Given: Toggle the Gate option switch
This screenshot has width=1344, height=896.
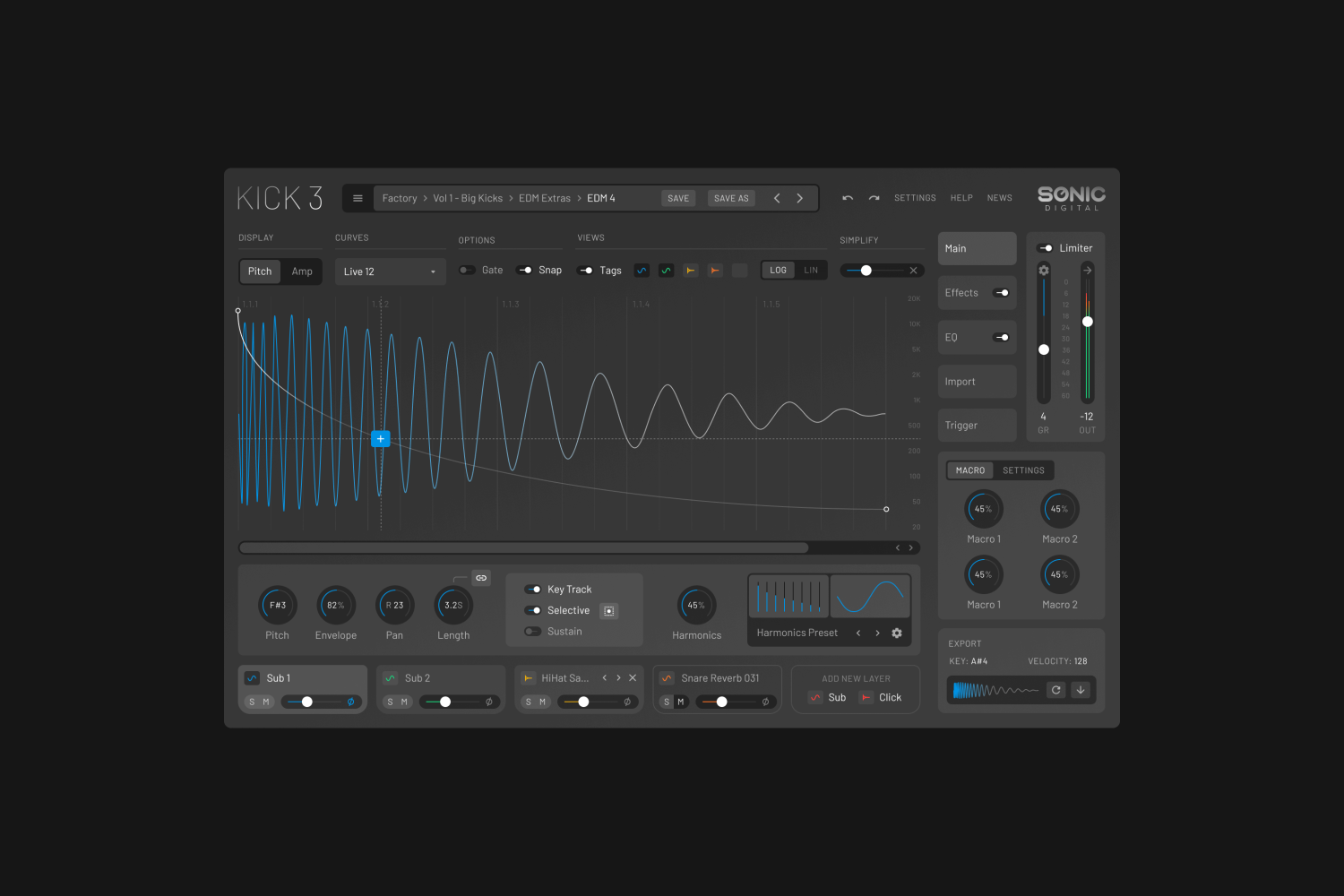Looking at the screenshot, I should [x=467, y=270].
